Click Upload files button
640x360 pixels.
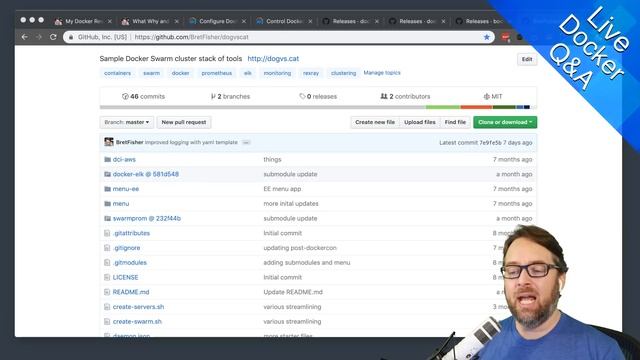[420, 122]
